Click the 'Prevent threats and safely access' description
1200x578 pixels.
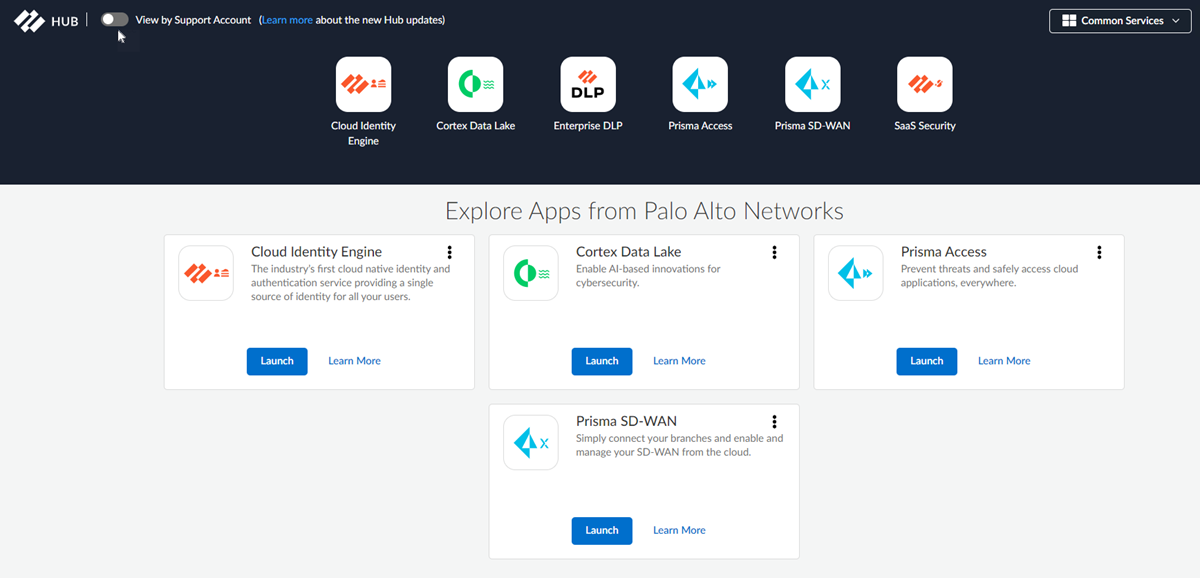tap(989, 276)
